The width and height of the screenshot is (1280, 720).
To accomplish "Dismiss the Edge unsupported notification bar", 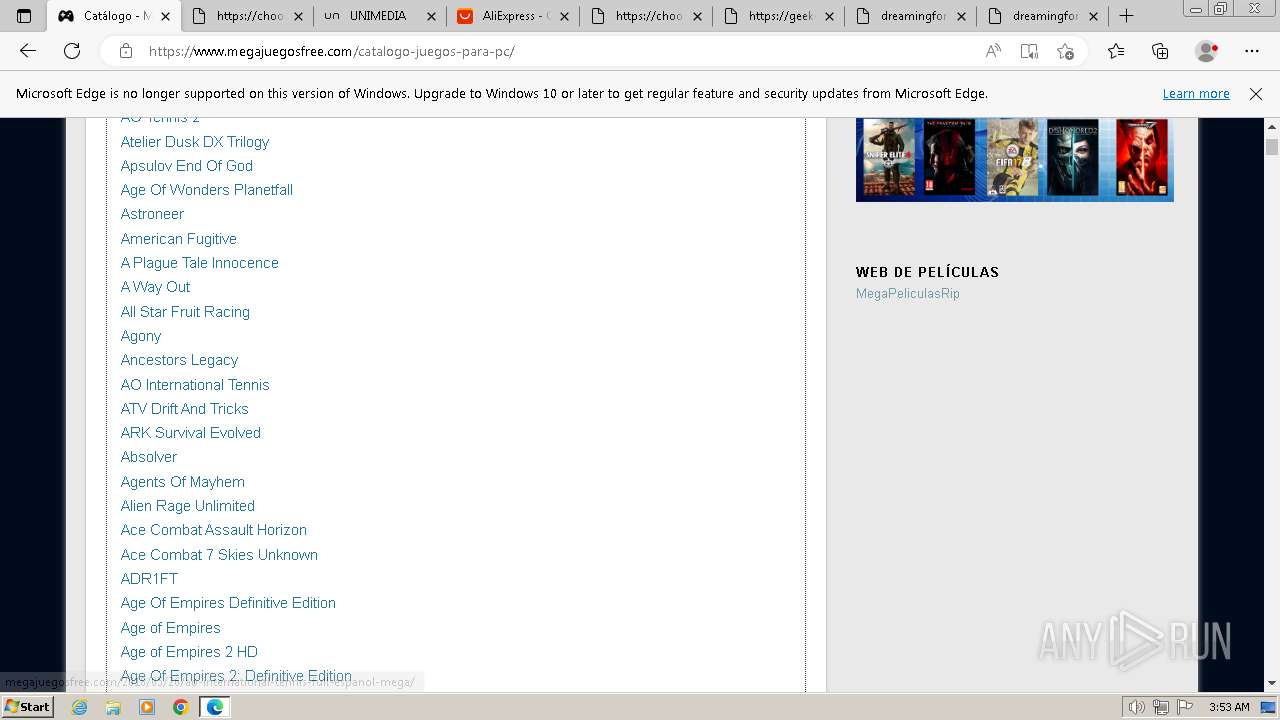I will click(1256, 94).
